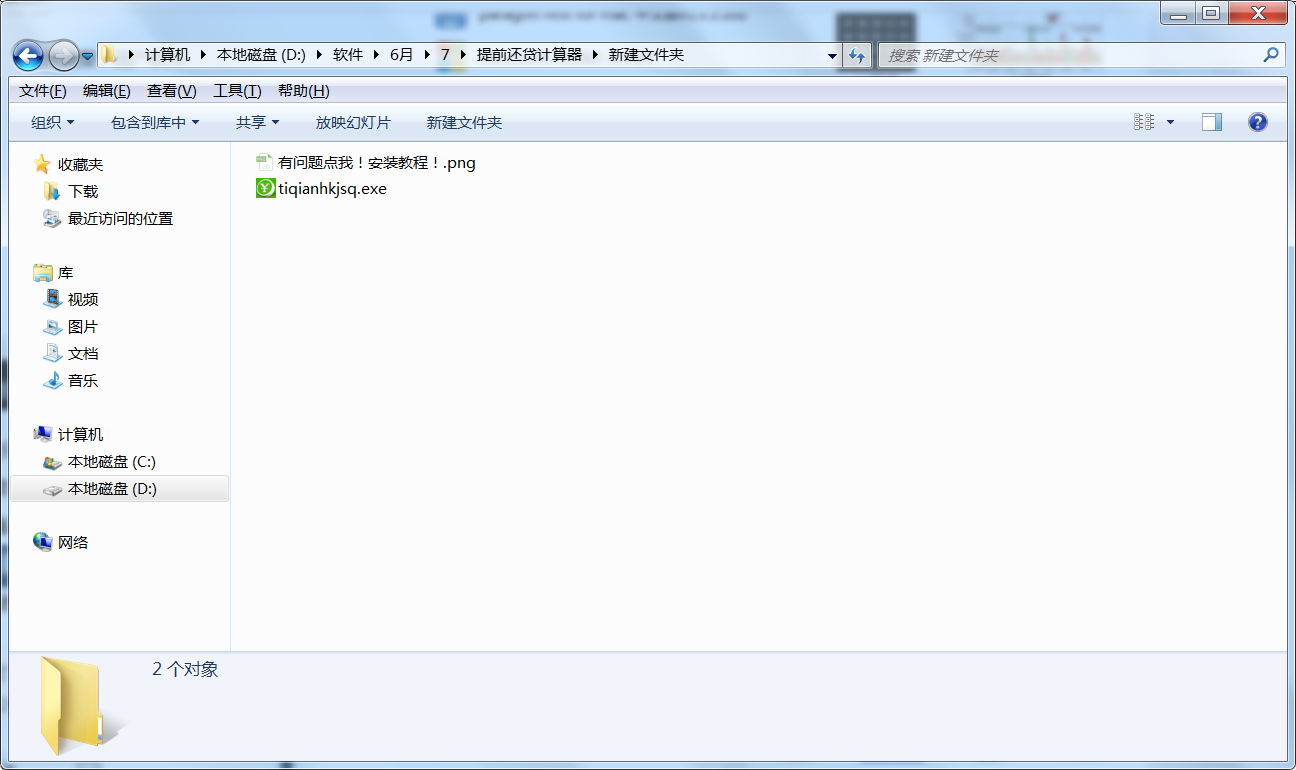
Task: Select 计算机 in navigation pane
Action: coord(80,435)
